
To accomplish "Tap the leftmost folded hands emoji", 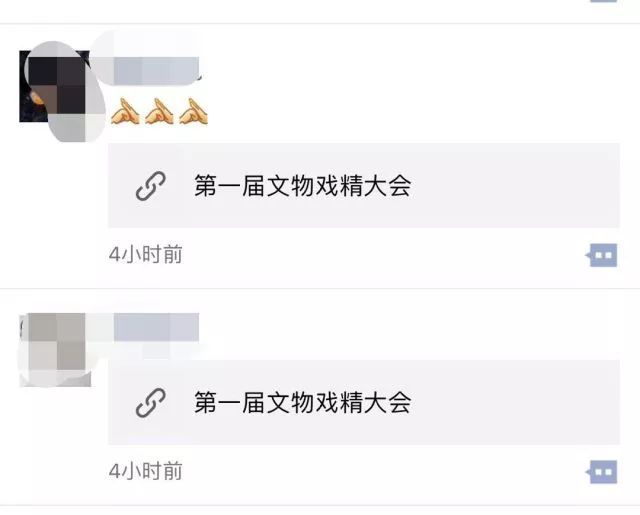I will pyautogui.click(x=125, y=111).
